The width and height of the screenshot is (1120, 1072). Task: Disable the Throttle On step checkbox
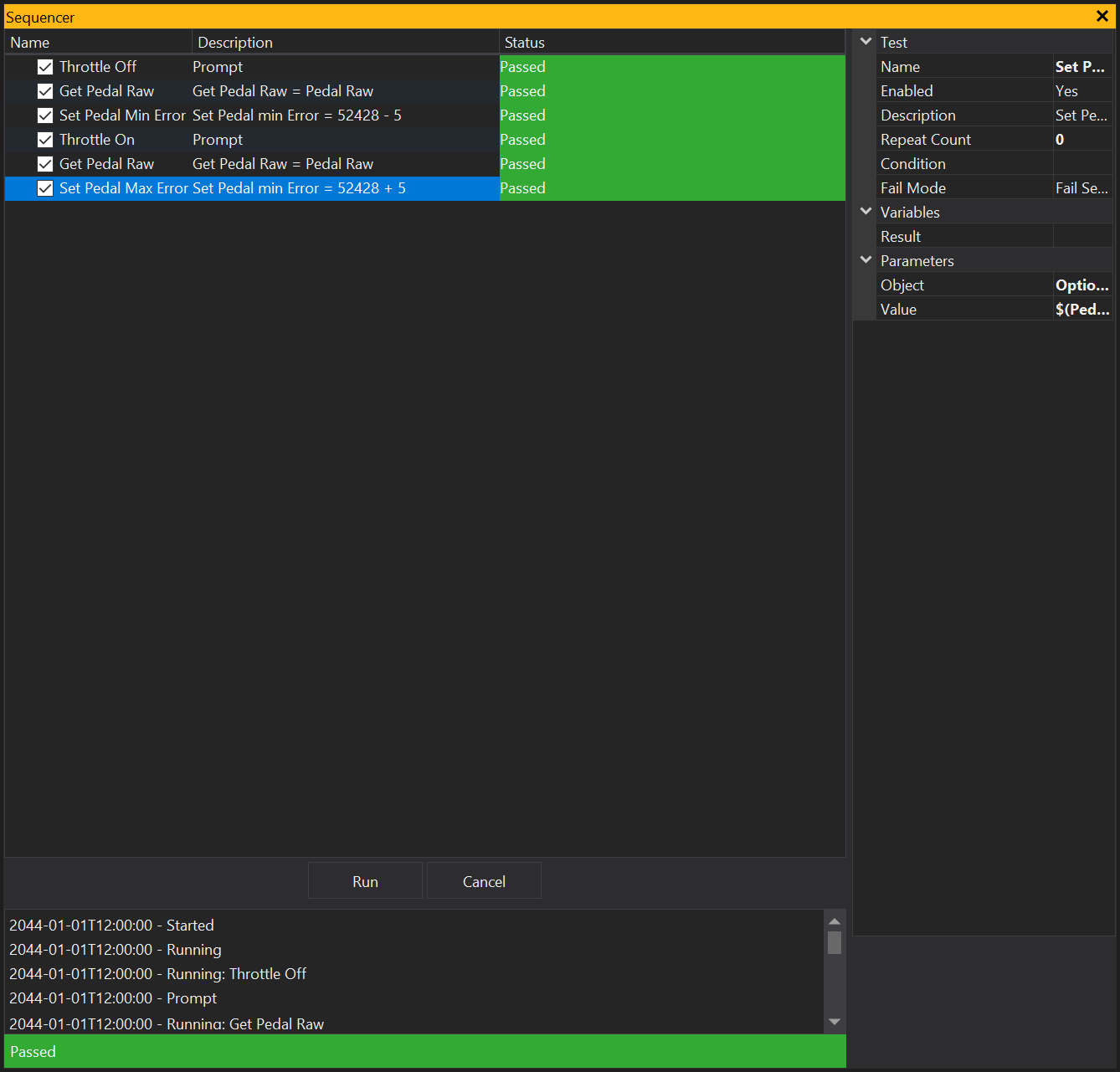click(45, 140)
